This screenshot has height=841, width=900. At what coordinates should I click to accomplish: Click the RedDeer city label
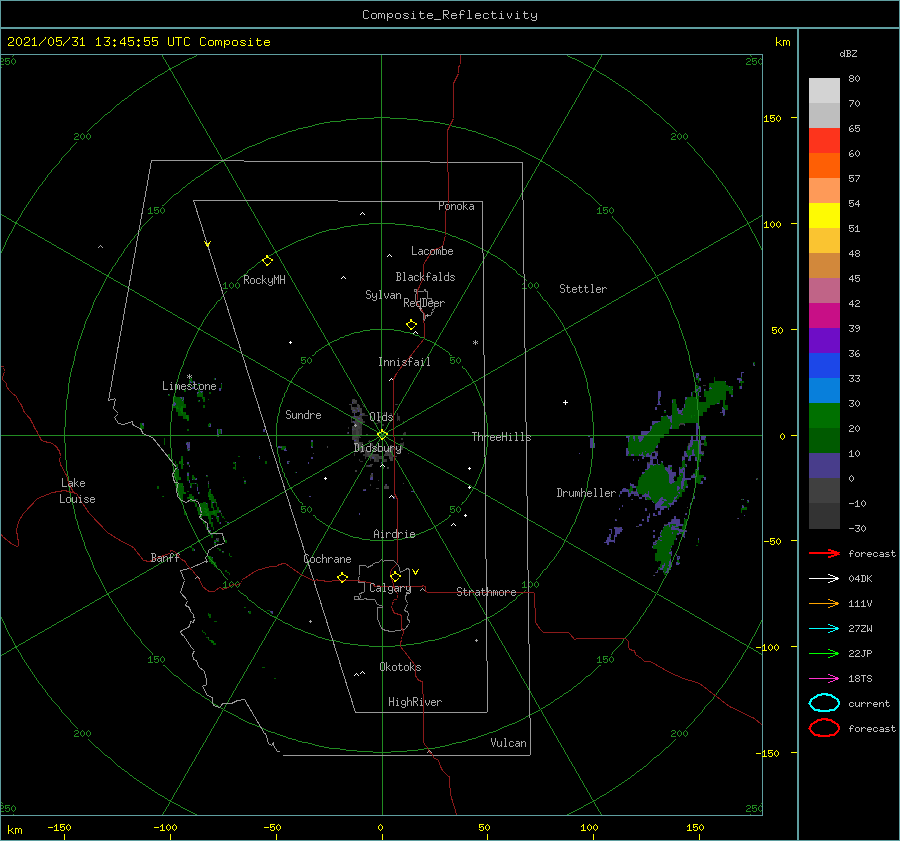(424, 303)
